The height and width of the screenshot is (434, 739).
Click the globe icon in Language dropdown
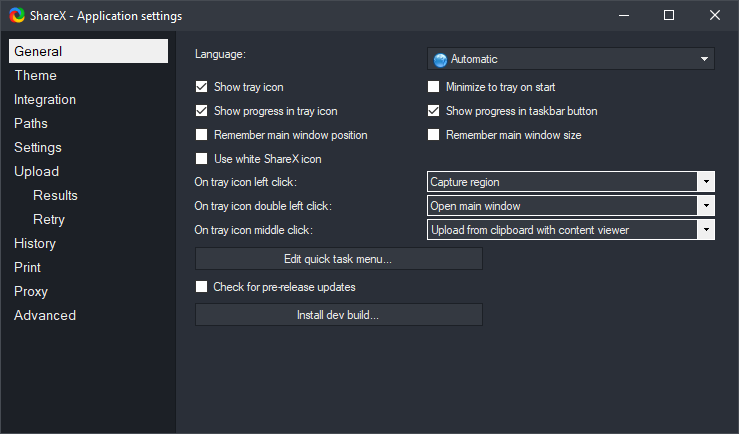440,59
